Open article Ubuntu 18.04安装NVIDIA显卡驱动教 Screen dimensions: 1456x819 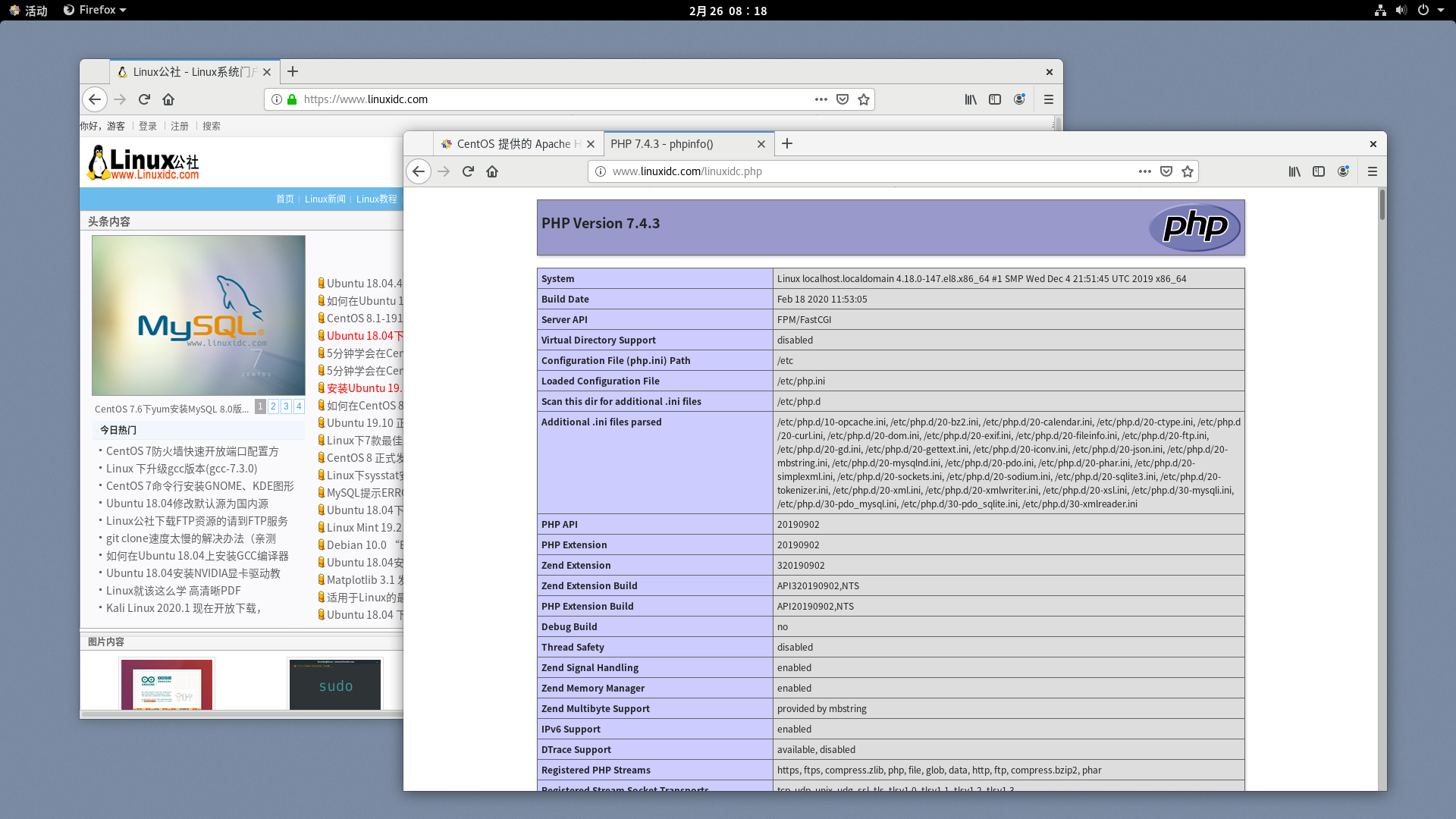click(x=193, y=573)
